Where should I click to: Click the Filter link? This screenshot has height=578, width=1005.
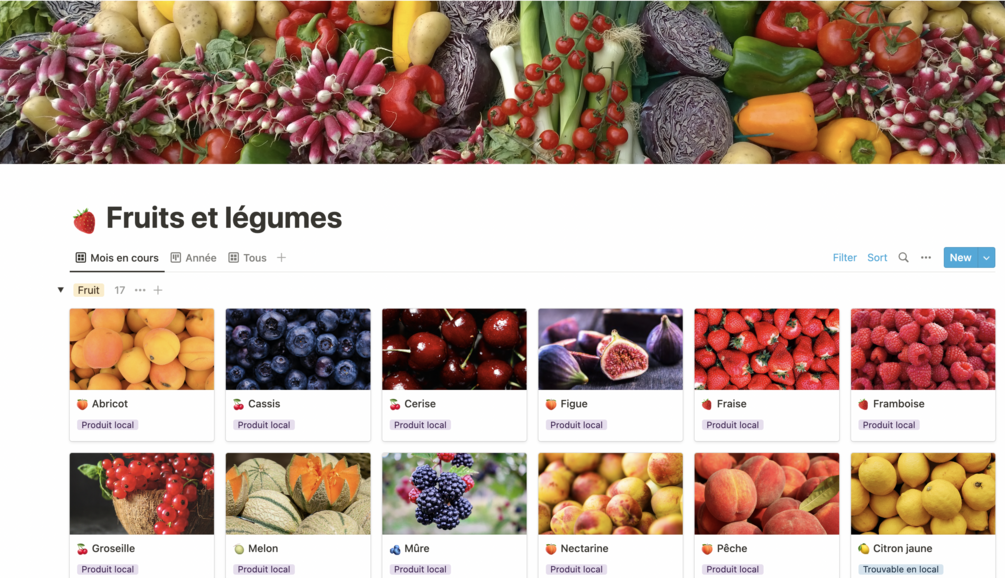point(844,258)
